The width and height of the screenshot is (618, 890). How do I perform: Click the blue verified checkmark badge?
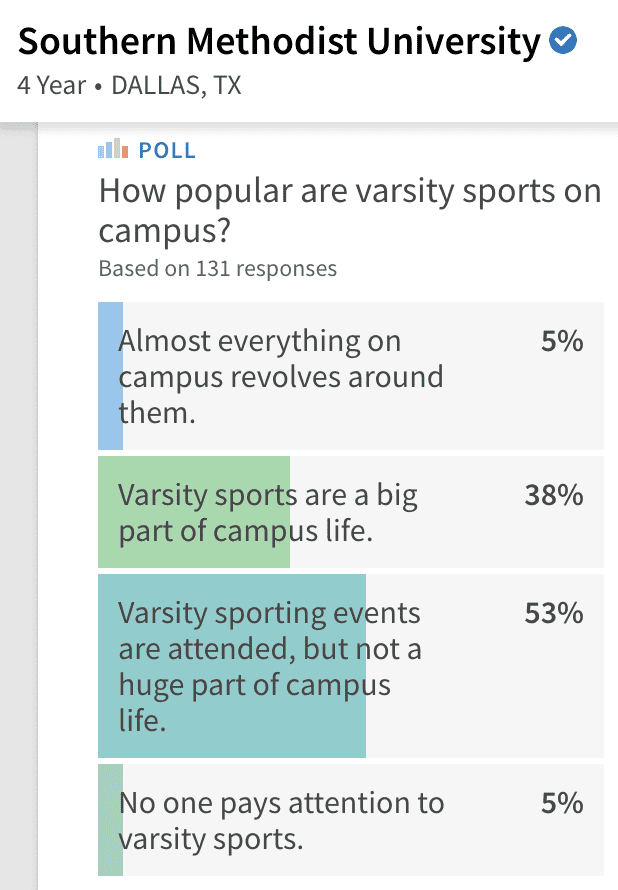563,41
